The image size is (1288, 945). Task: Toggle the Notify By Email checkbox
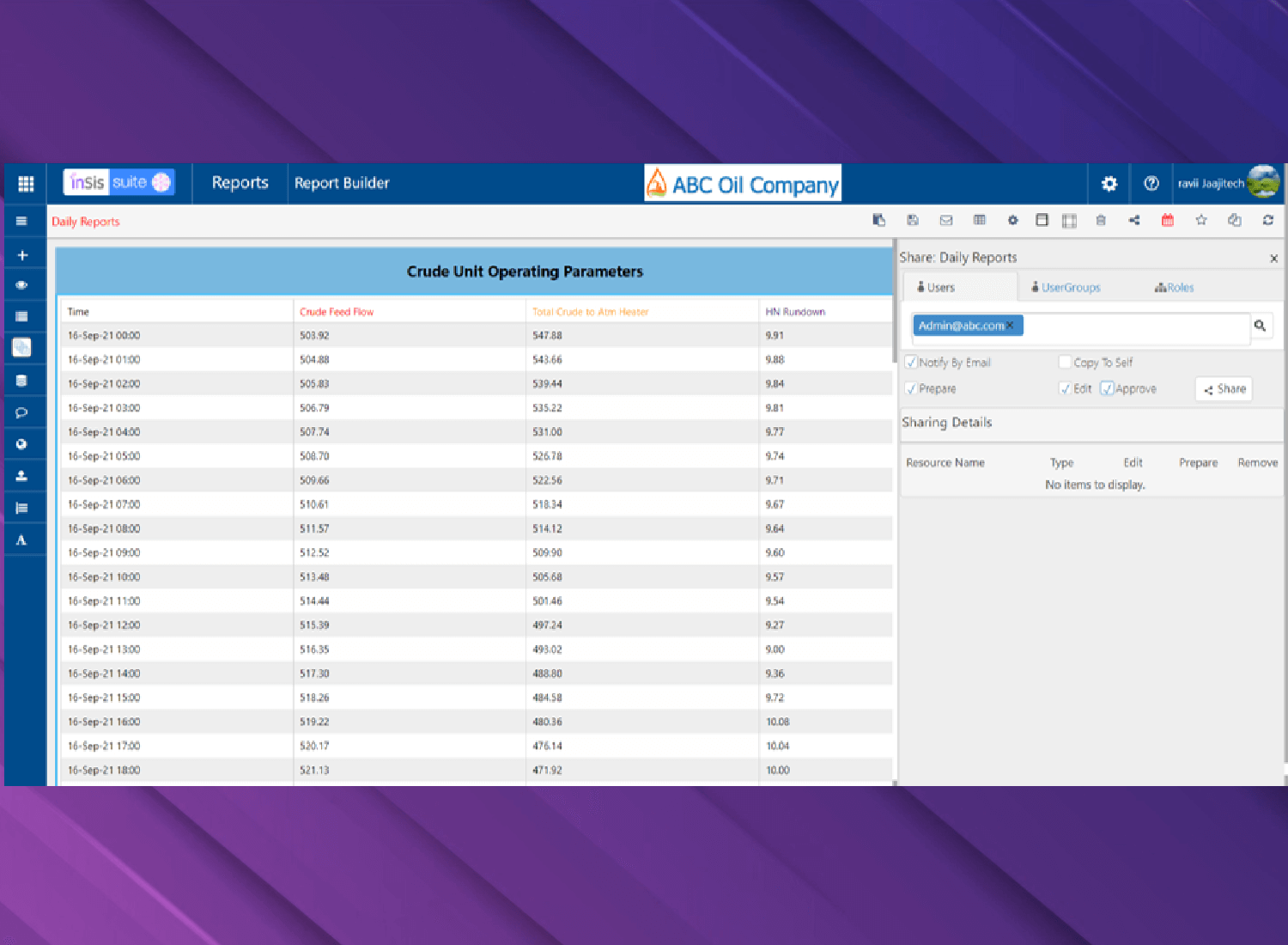coord(911,363)
